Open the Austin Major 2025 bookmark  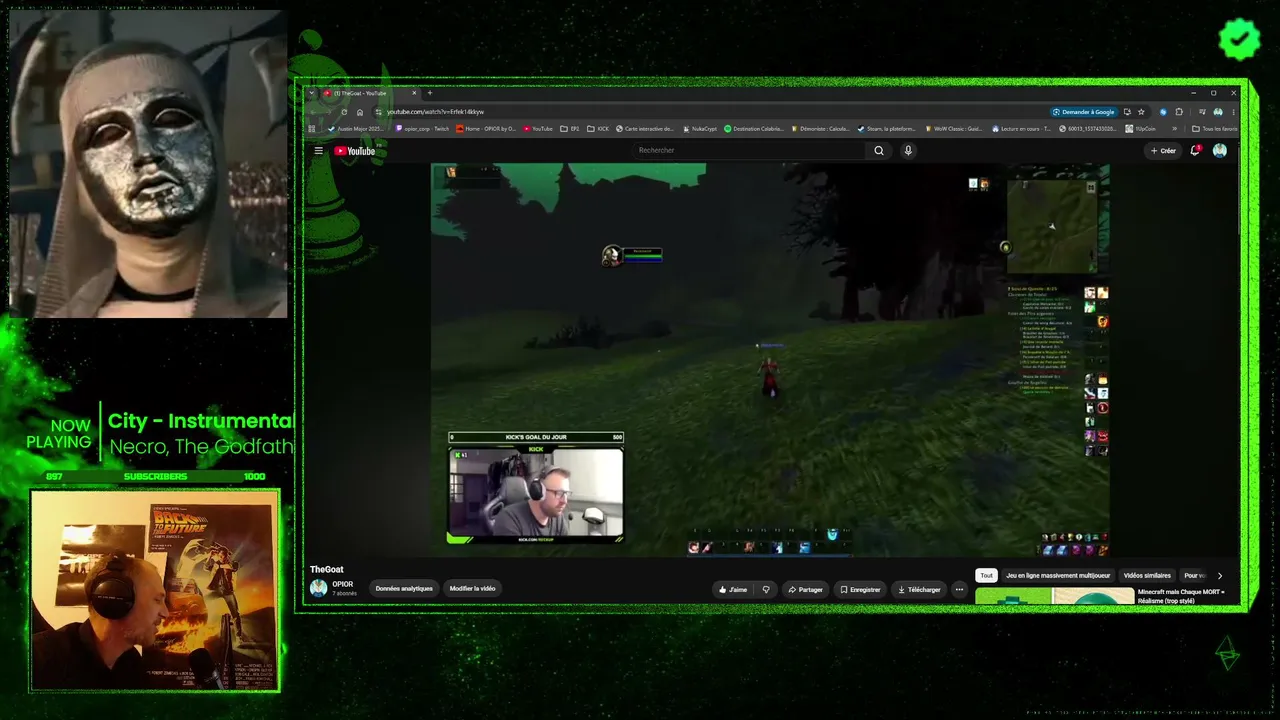[356, 129]
